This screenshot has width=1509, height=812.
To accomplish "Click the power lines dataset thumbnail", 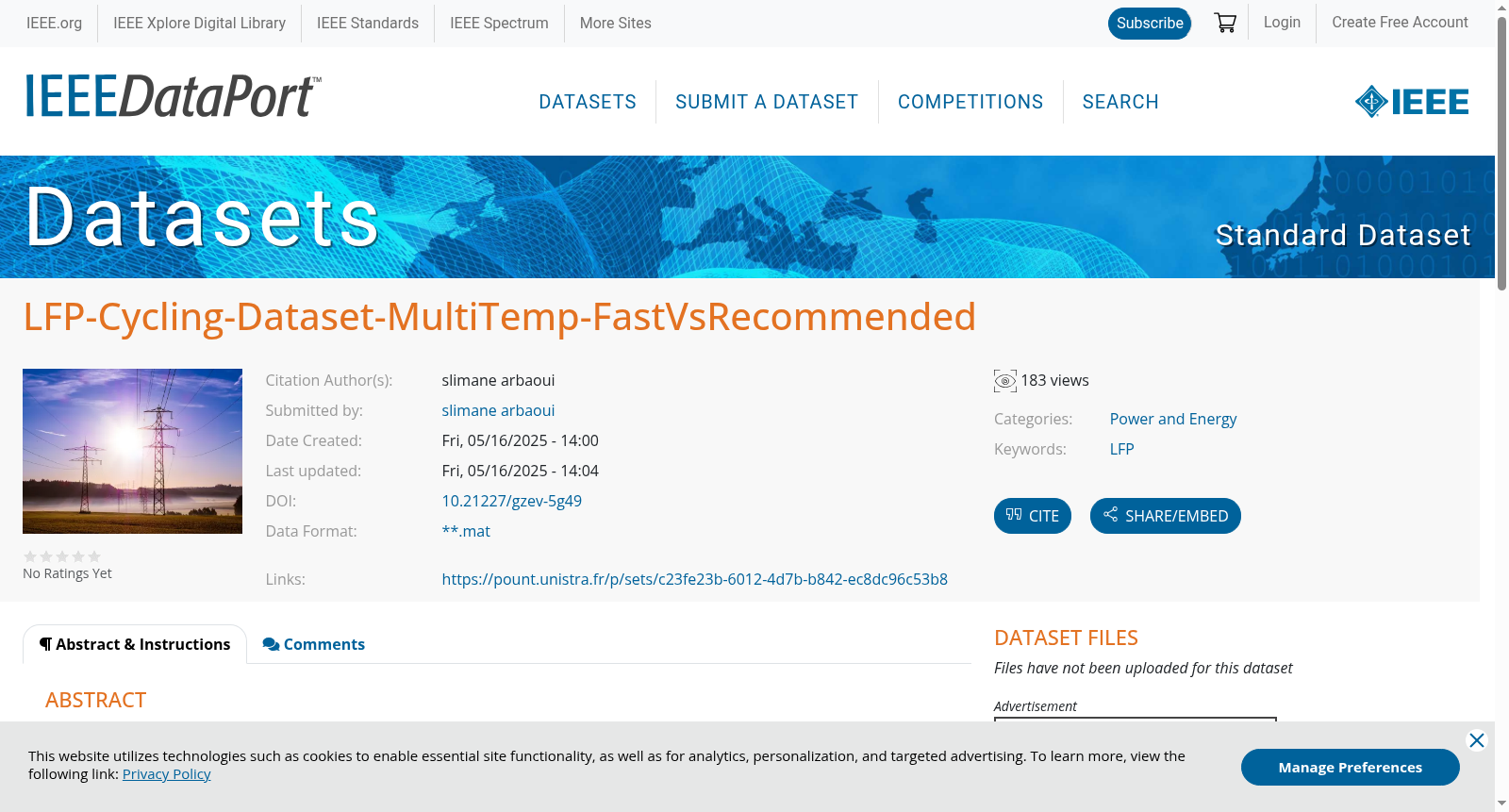I will click(x=132, y=451).
